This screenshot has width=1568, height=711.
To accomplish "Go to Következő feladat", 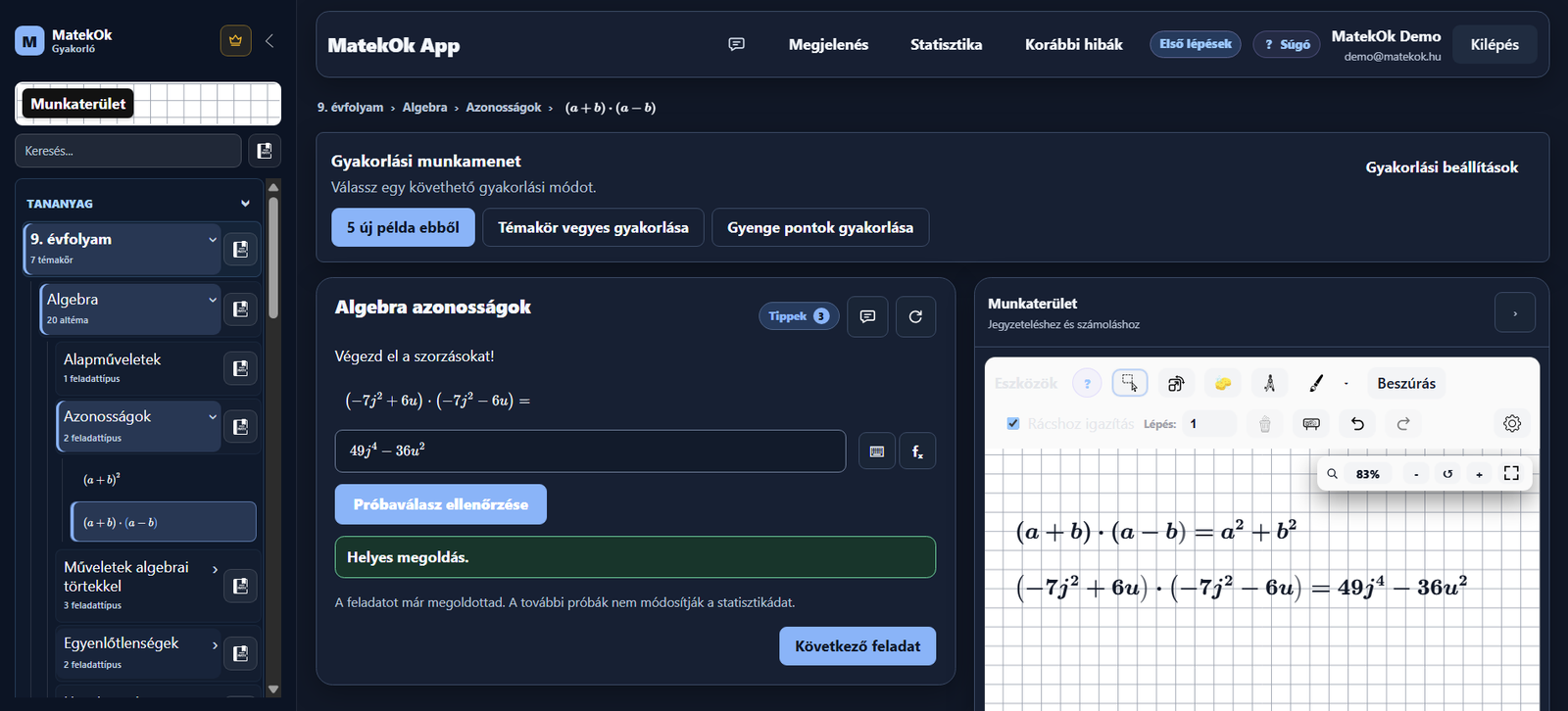I will point(857,646).
